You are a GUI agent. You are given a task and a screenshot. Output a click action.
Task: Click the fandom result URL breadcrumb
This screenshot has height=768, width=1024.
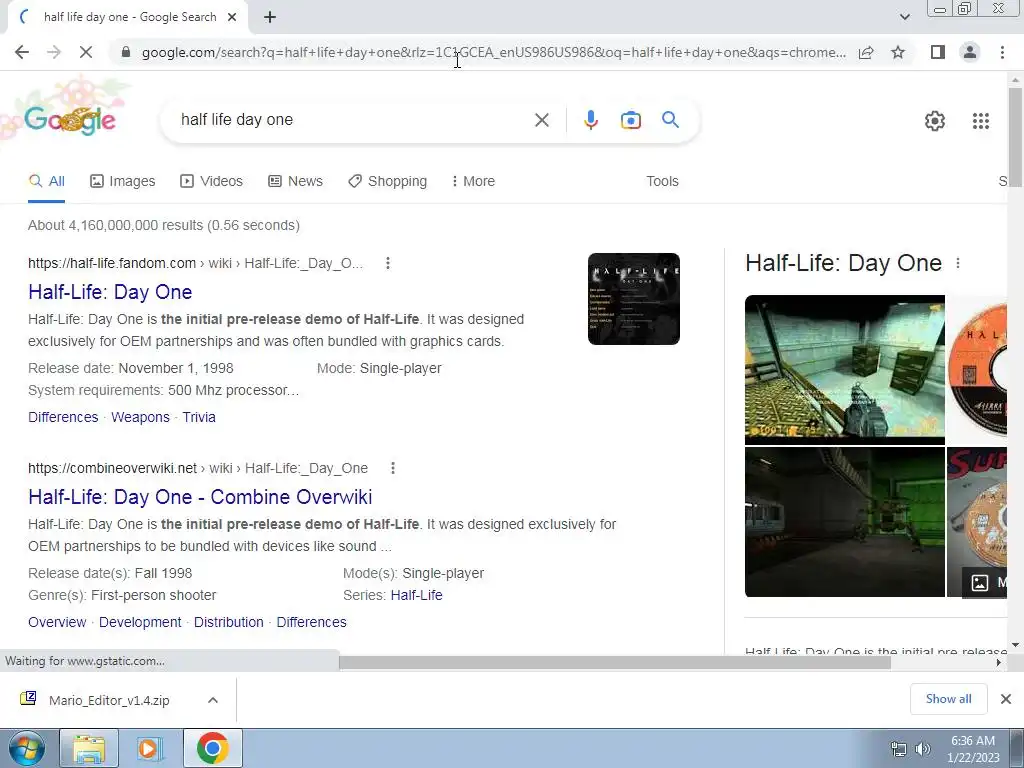pos(195,263)
